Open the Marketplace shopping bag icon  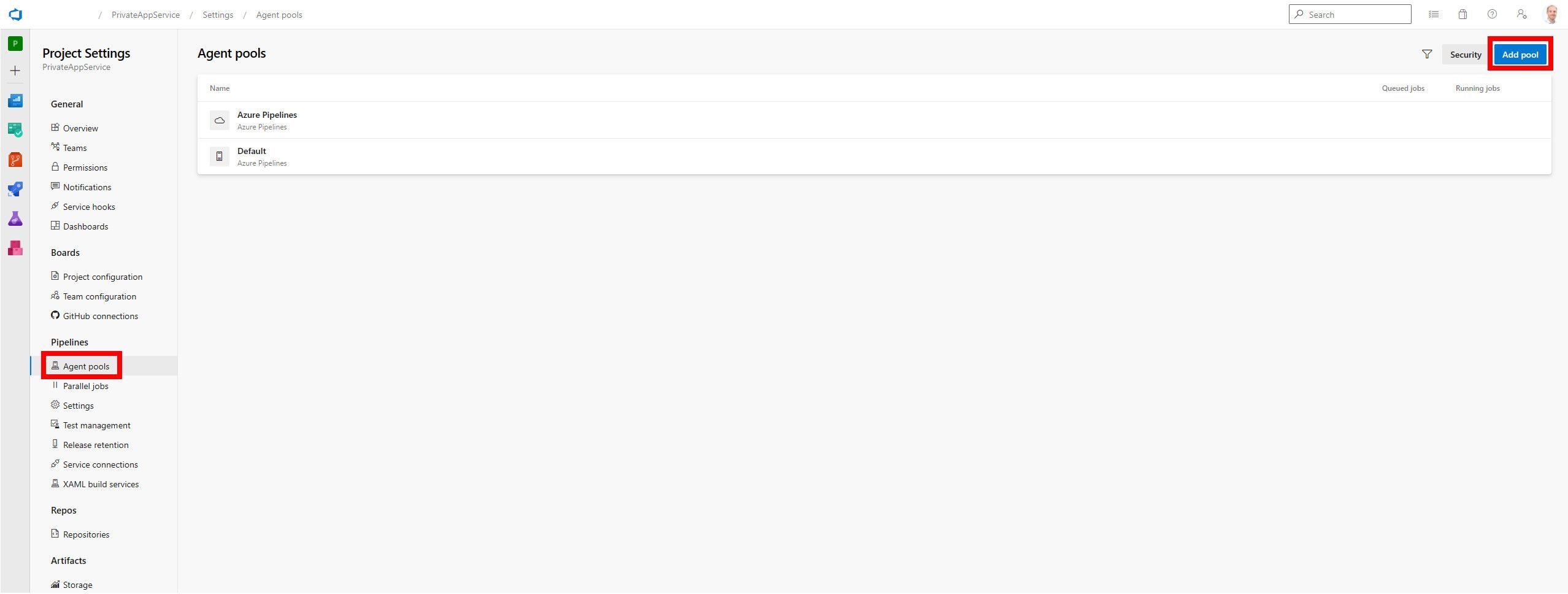pyautogui.click(x=1462, y=14)
